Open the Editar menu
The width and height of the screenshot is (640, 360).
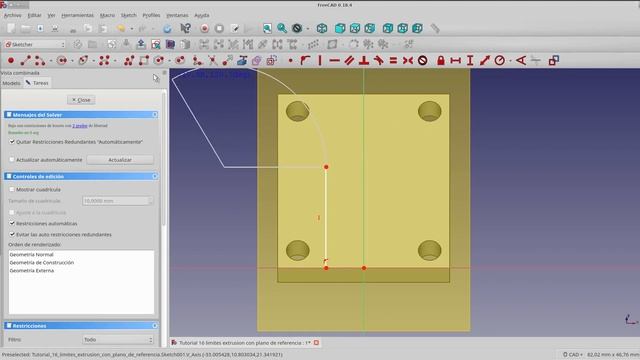pos(34,15)
